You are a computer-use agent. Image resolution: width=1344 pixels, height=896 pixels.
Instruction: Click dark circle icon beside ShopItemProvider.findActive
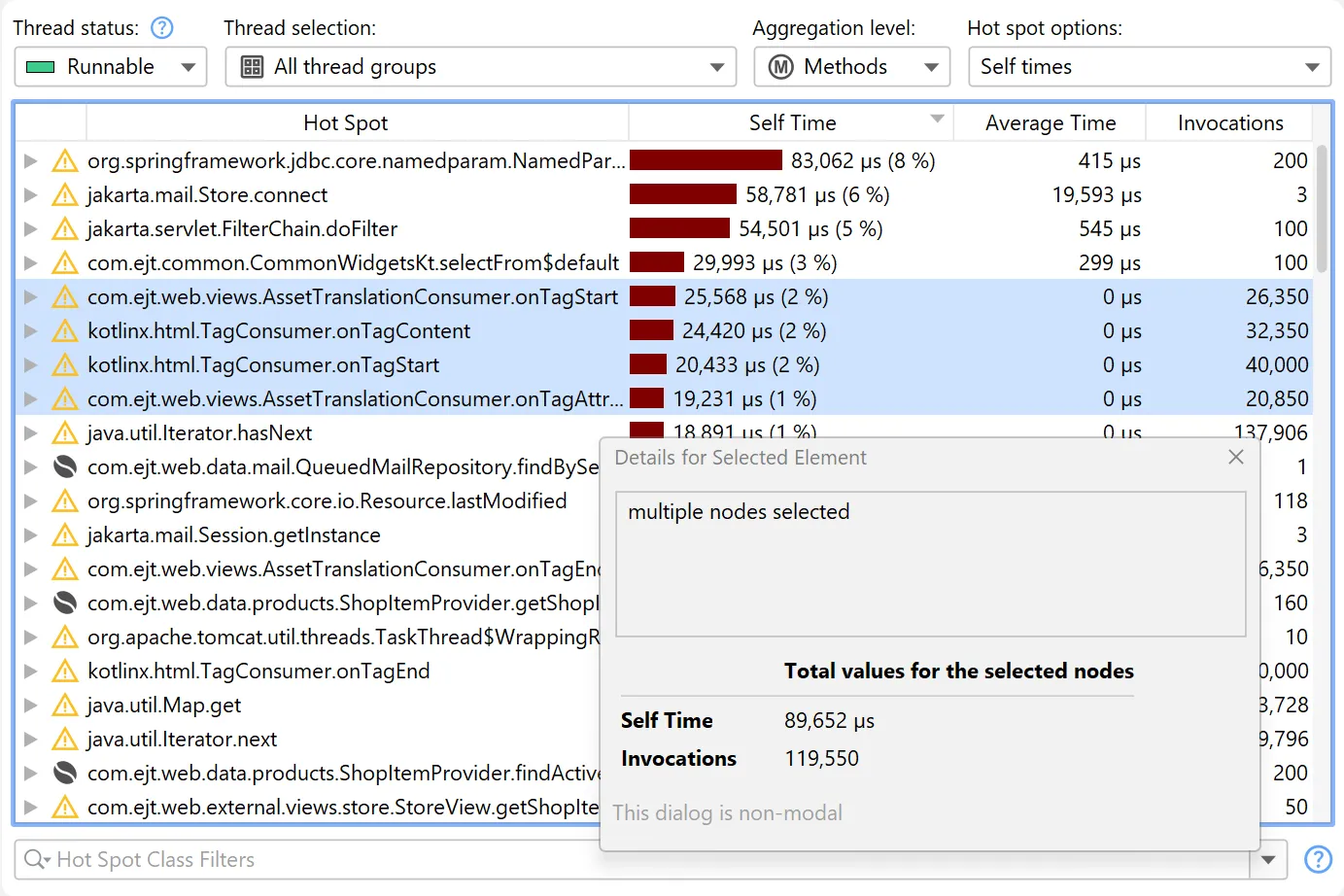[64, 773]
